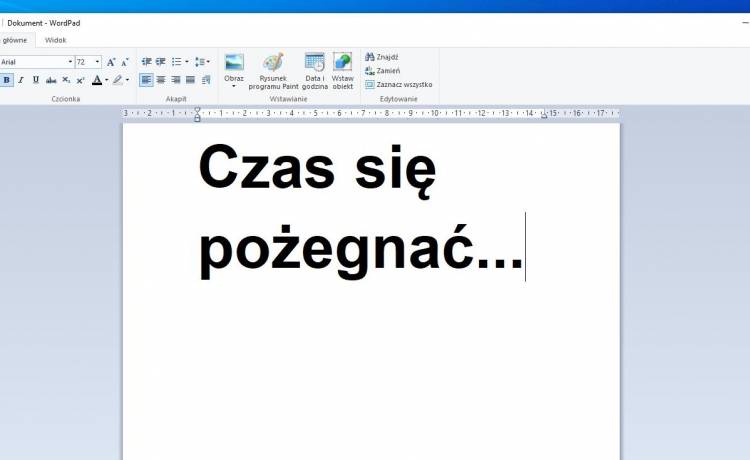The image size is (750, 460).
Task: Align text to the right
Action: (x=176, y=80)
